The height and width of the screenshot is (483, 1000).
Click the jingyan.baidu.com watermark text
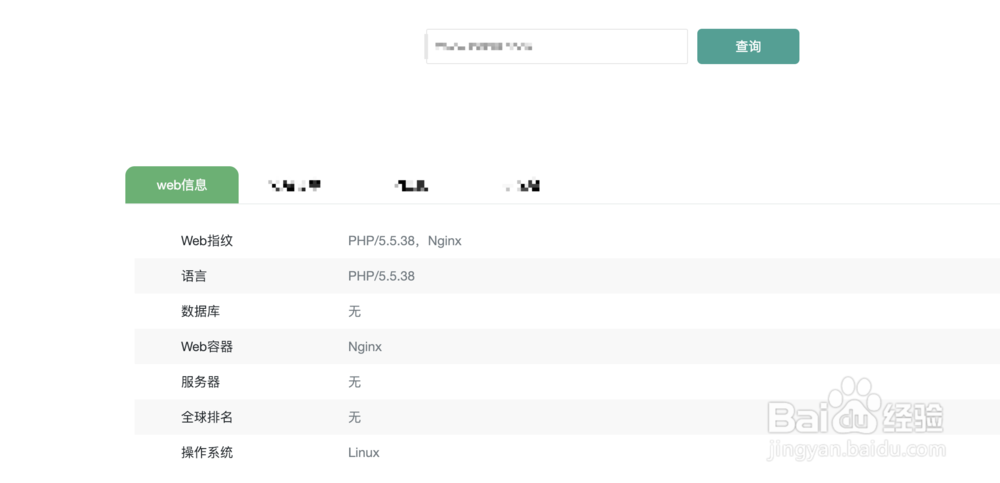pos(857,450)
